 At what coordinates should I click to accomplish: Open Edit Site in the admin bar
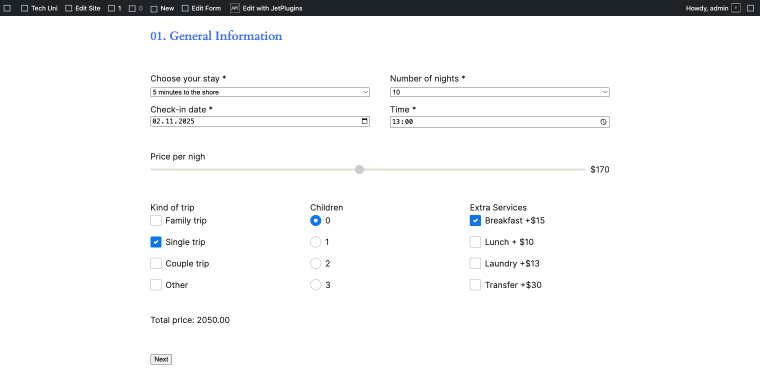pos(83,8)
